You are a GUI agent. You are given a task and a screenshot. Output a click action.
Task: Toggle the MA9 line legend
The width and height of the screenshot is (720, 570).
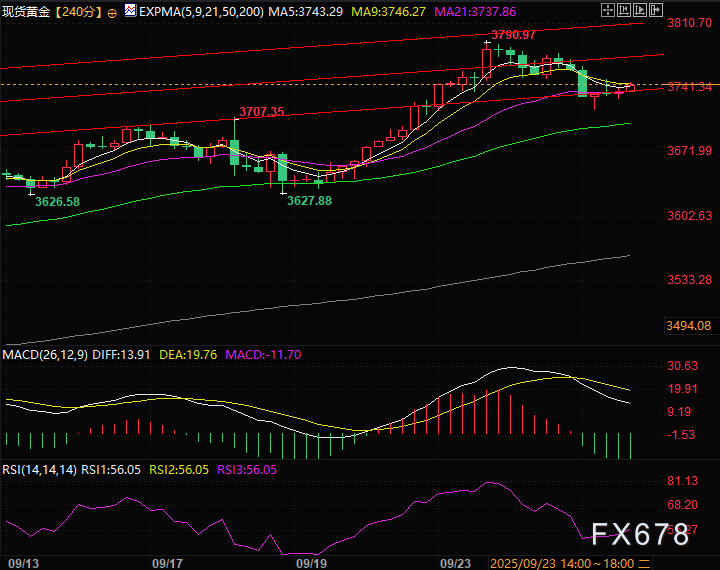(388, 11)
